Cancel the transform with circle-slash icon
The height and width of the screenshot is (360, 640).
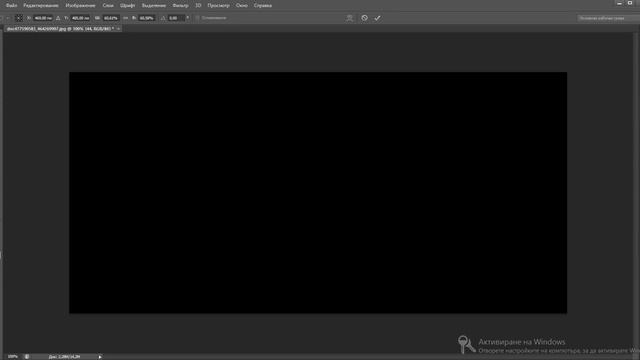(364, 18)
